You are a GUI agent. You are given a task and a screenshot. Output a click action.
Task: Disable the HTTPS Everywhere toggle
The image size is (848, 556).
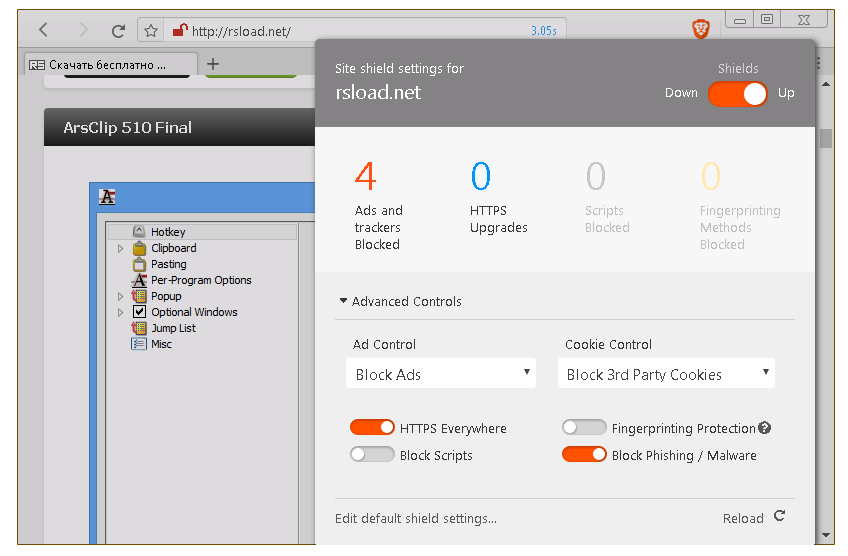pyautogui.click(x=372, y=427)
